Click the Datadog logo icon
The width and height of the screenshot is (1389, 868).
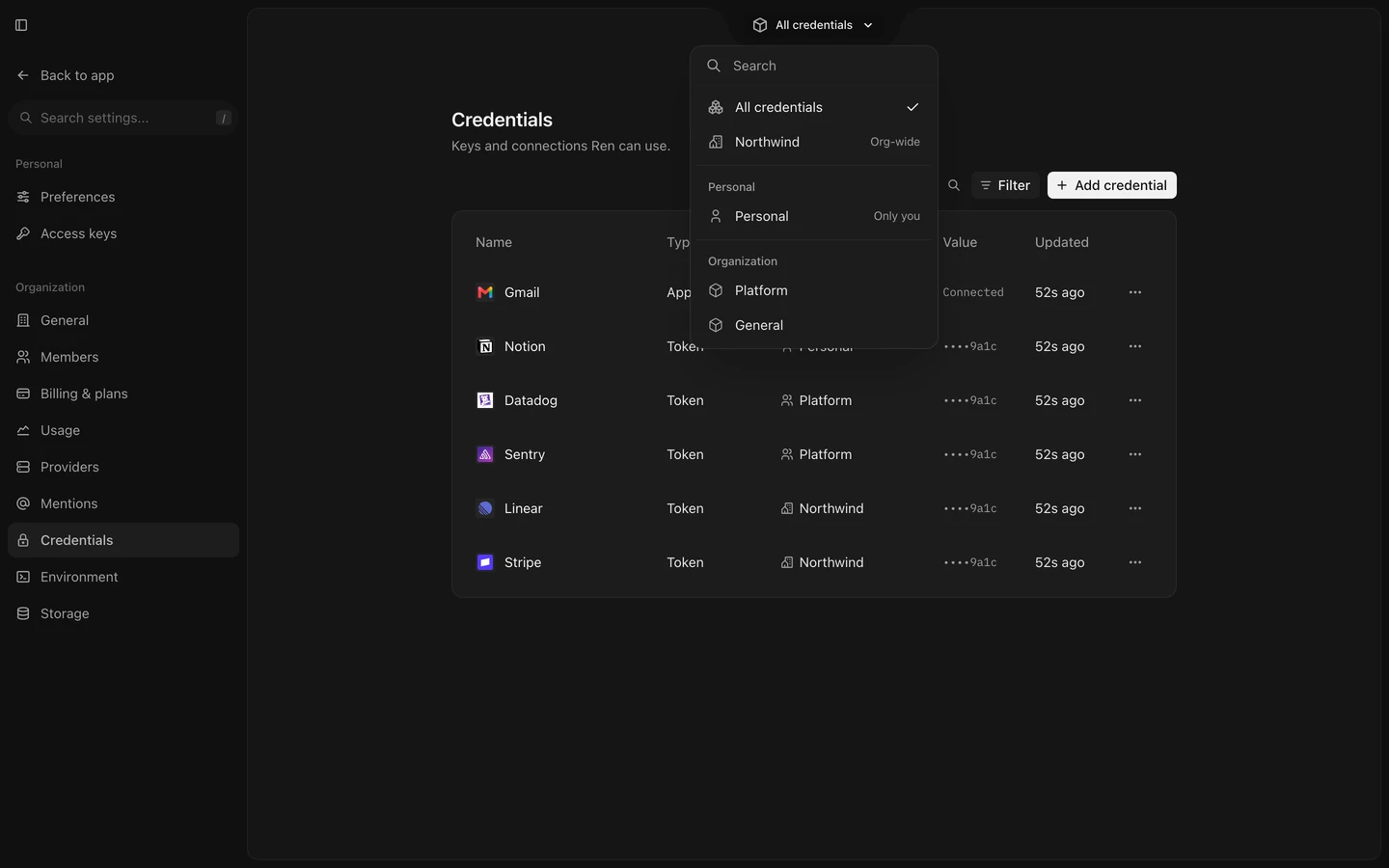[x=485, y=400]
